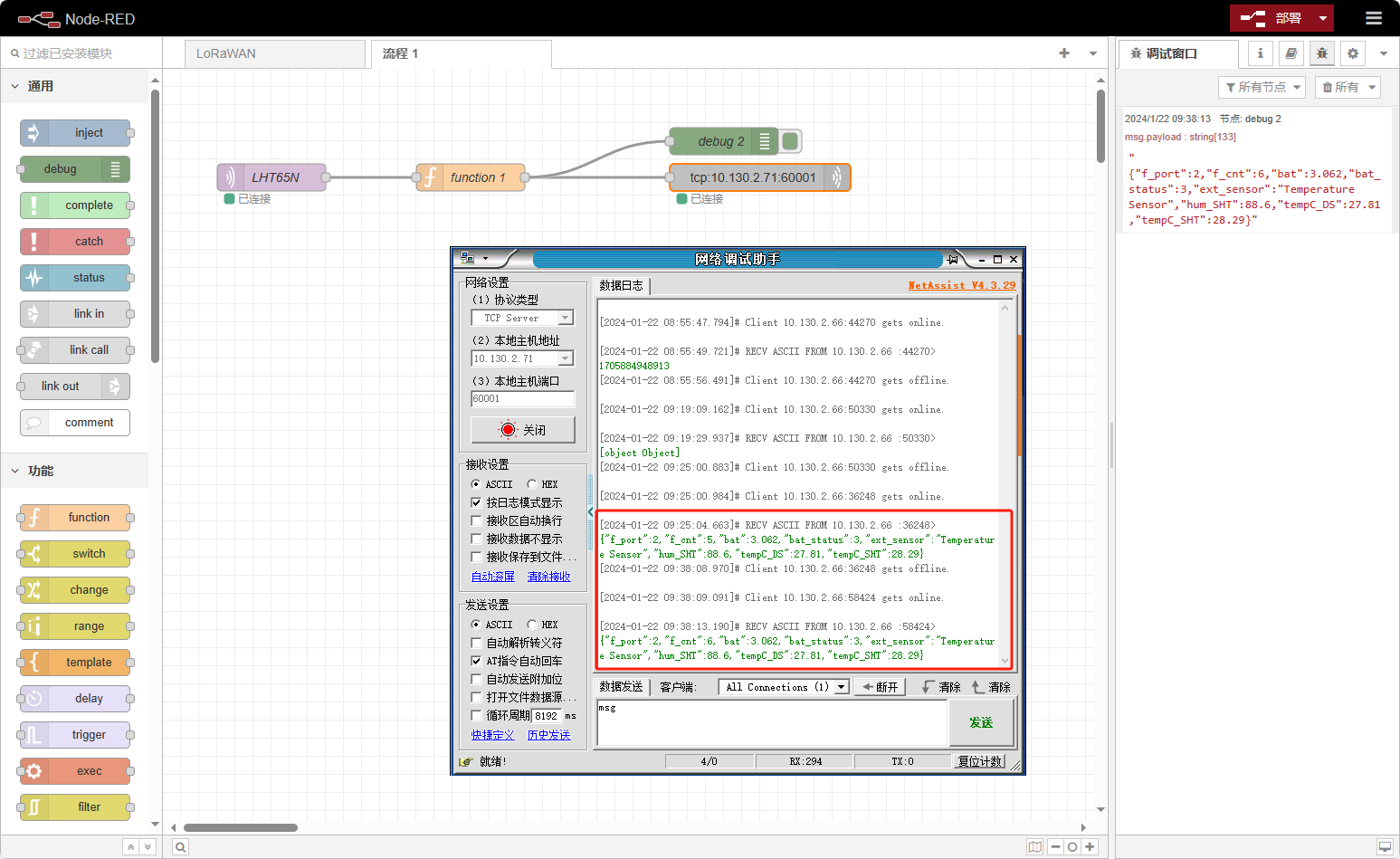This screenshot has height=859, width=1400.
Task: Select the LHT65N node on canvas
Action: coord(271,177)
